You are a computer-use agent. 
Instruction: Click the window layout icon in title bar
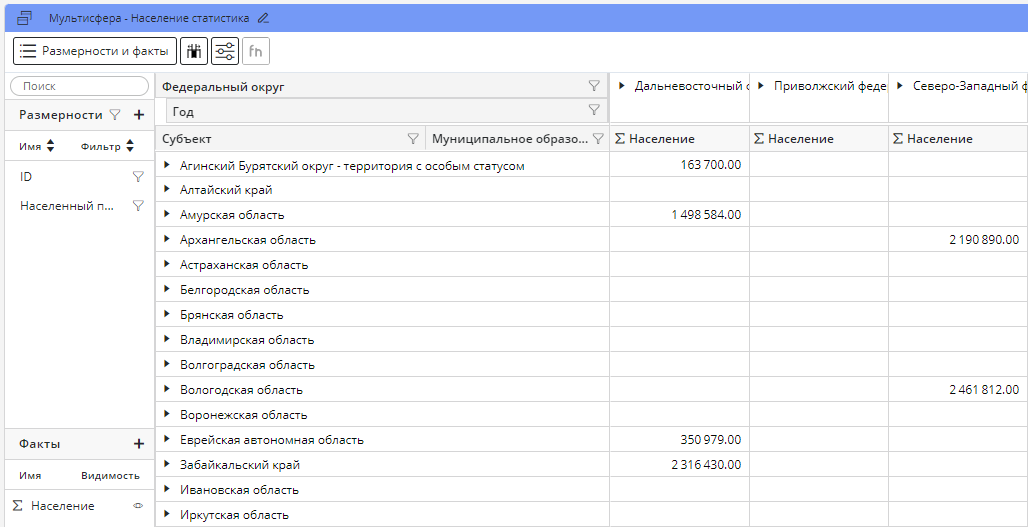(25, 18)
